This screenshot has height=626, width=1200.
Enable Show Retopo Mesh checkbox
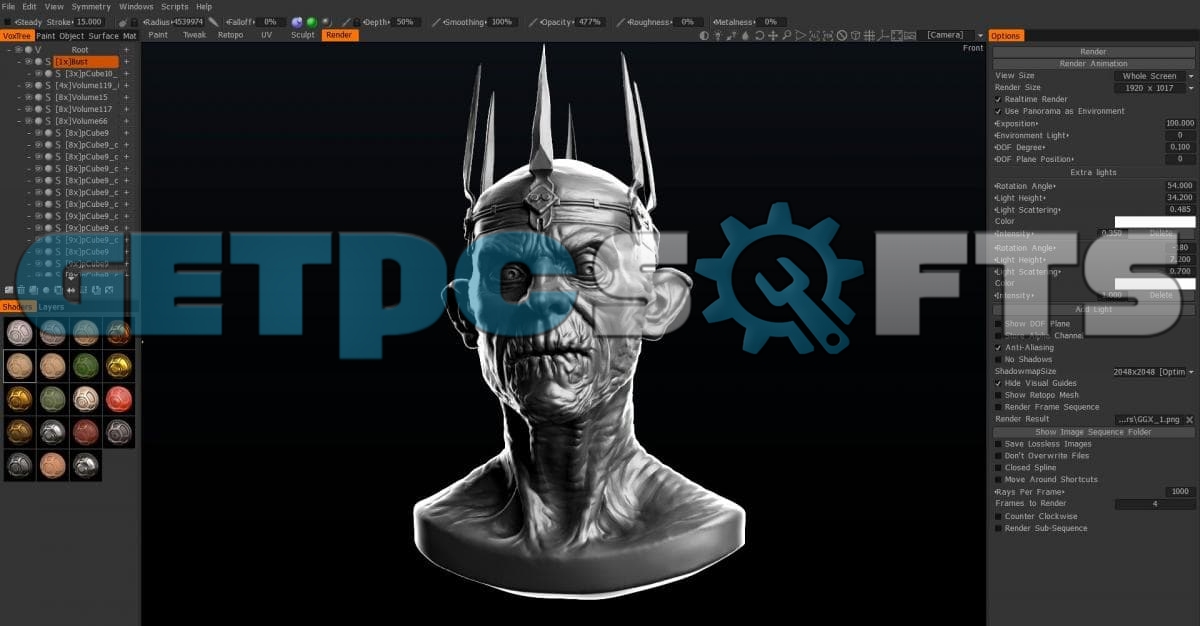pyautogui.click(x=998, y=395)
